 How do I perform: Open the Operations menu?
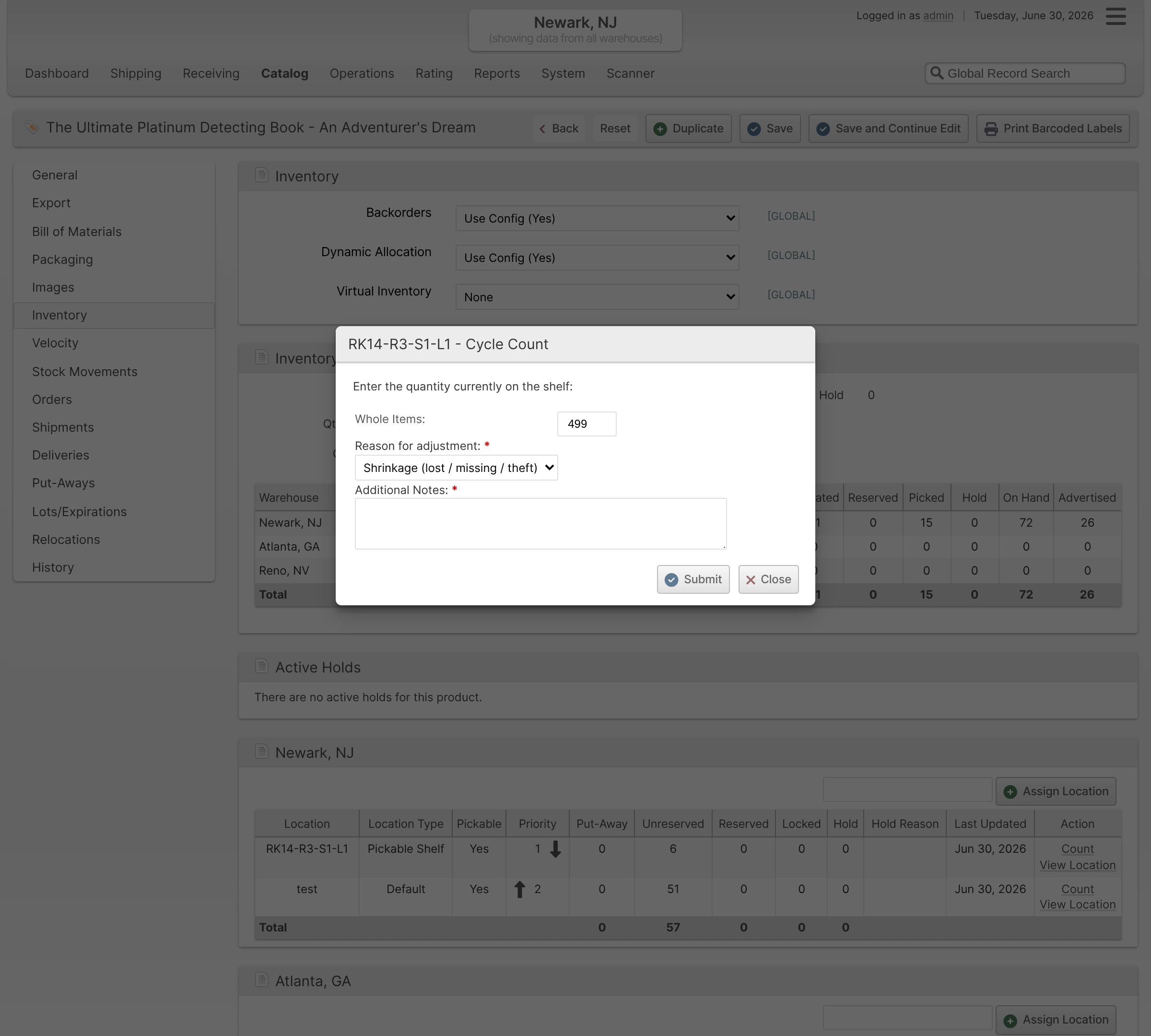click(x=362, y=73)
